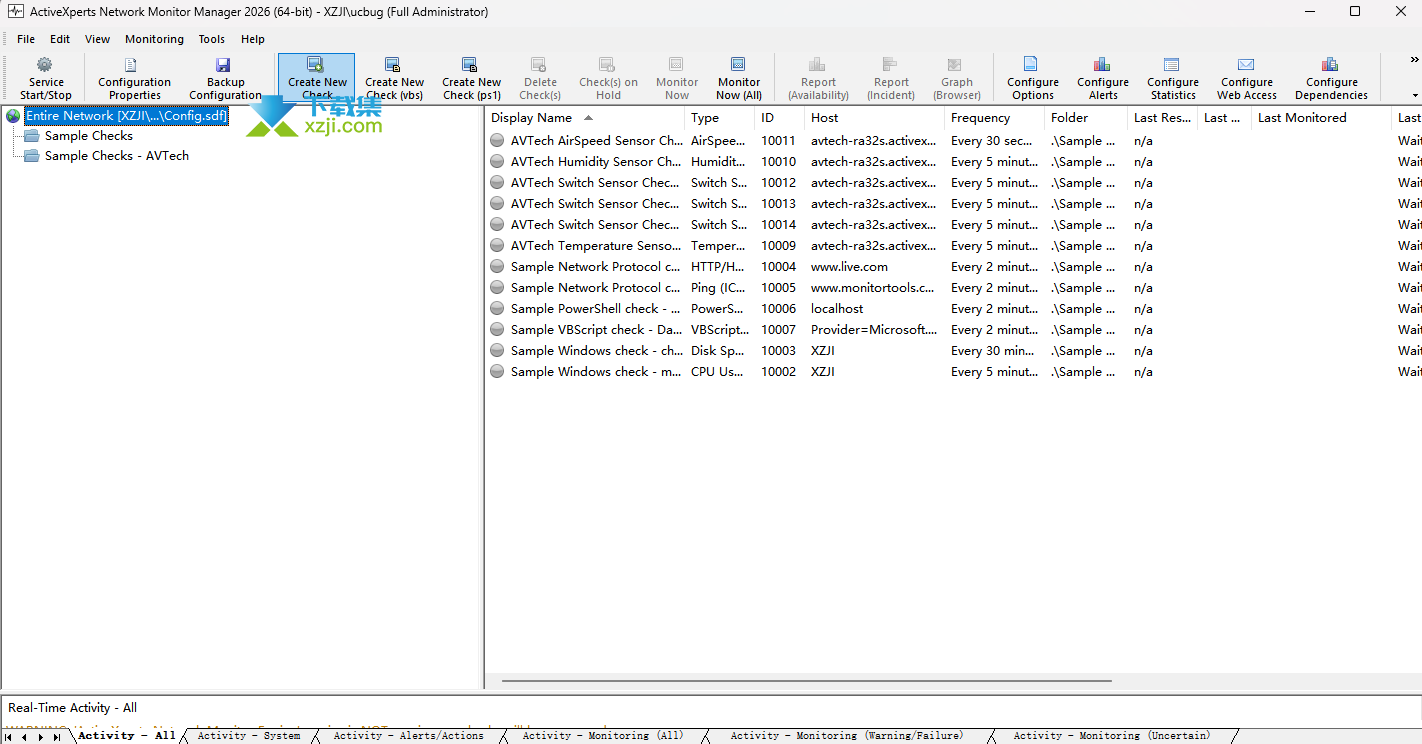This screenshot has width=1422, height=744.
Task: Open the Monitoring menu
Action: pos(154,39)
